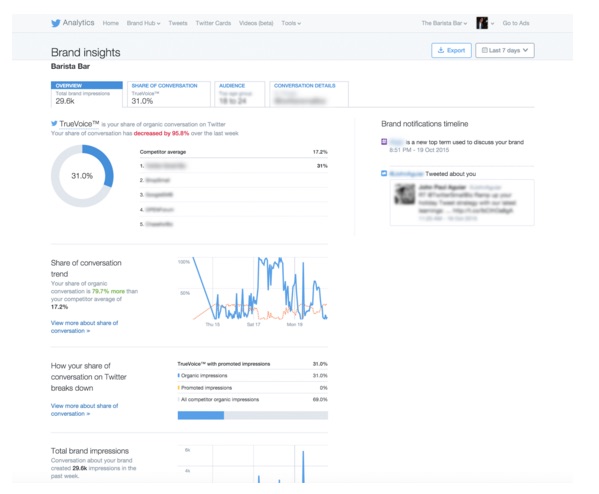The height and width of the screenshot is (494, 599).
Task: Click the blue Tweeted-about-you notification icon
Action: [384, 173]
